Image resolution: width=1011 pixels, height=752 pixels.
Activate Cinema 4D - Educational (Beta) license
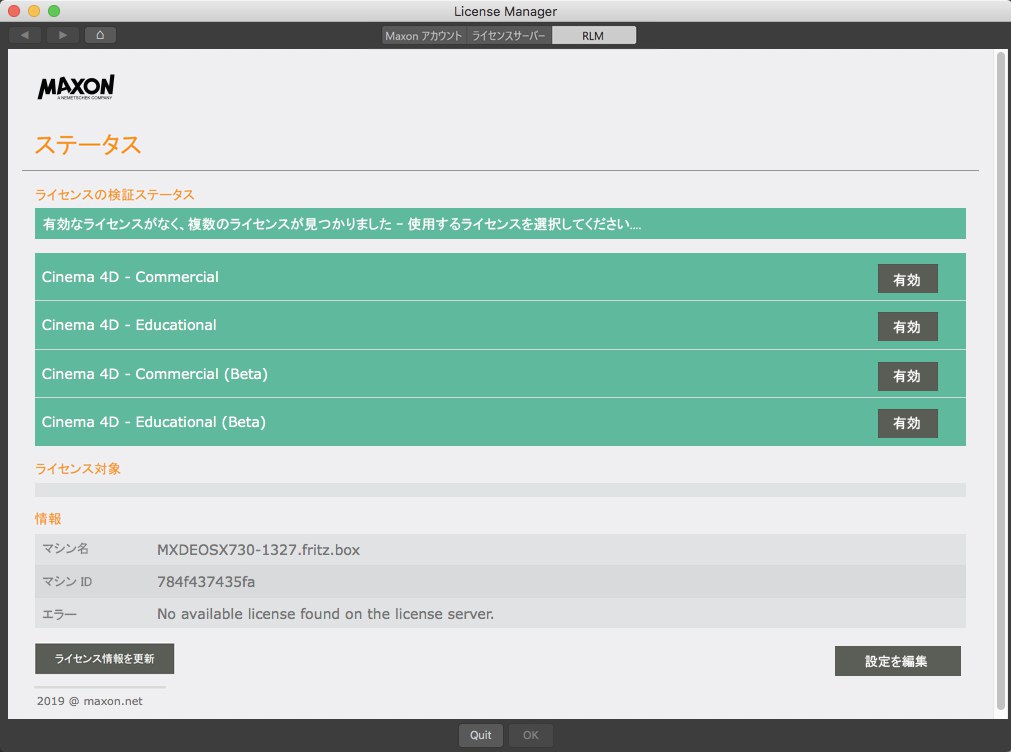click(x=907, y=423)
